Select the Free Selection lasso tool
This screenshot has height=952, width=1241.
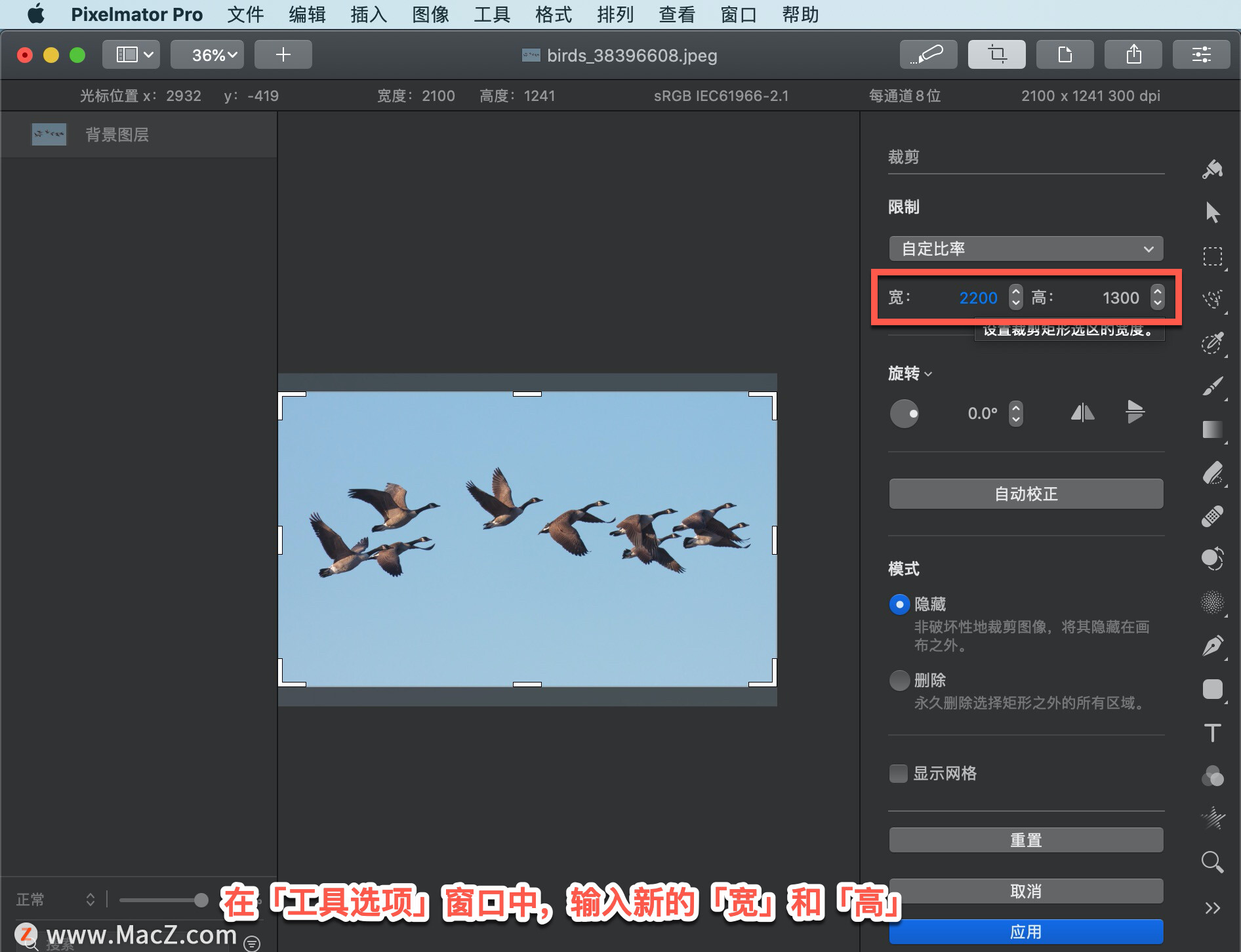(1212, 300)
